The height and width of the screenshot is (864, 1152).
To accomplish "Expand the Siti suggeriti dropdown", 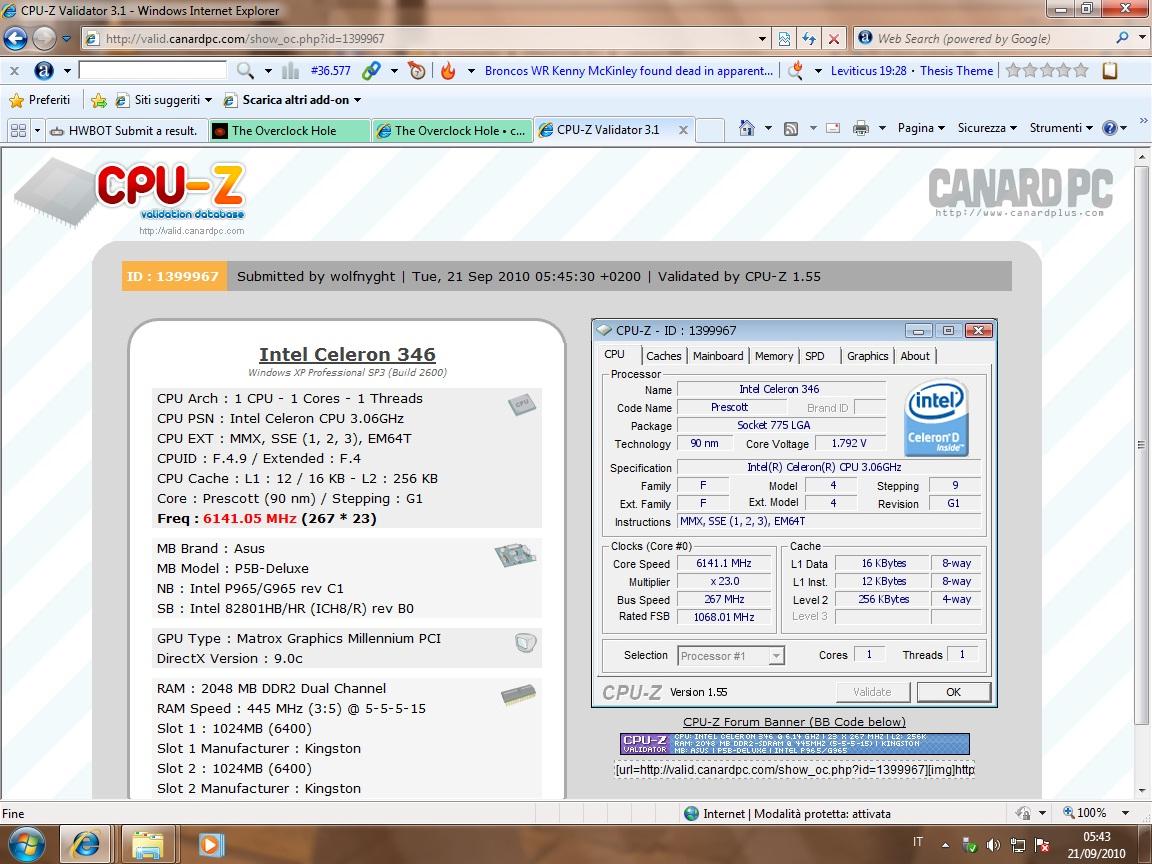I will click(208, 100).
